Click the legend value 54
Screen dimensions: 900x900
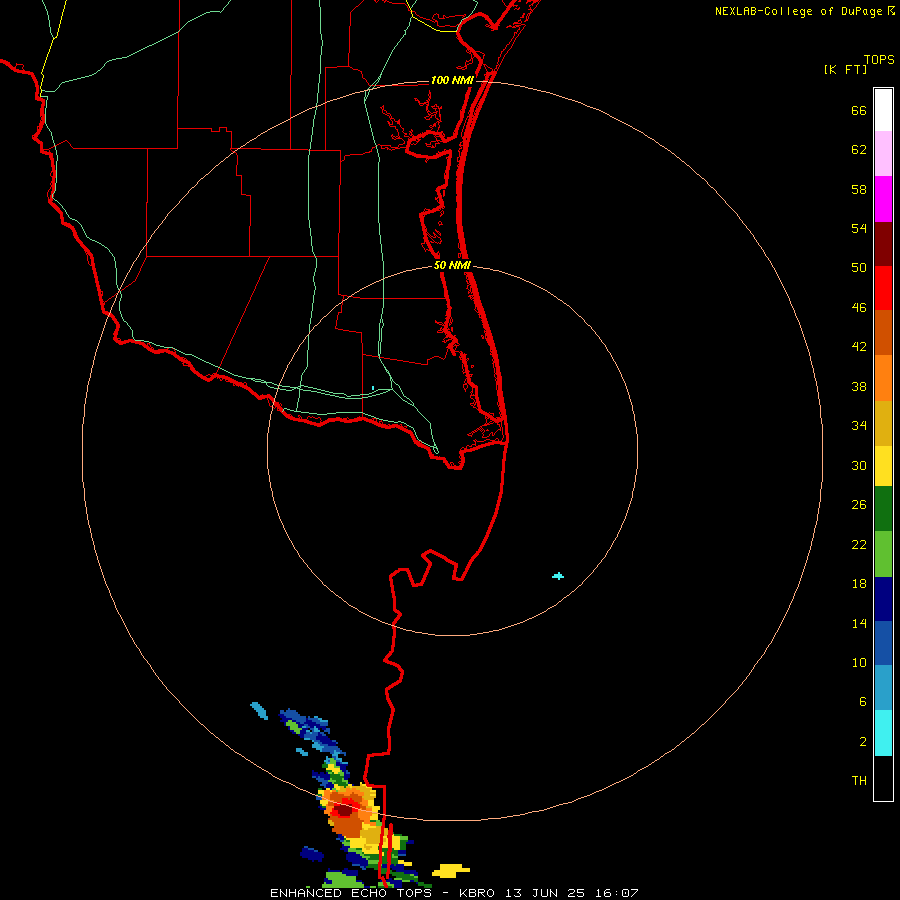[859, 228]
